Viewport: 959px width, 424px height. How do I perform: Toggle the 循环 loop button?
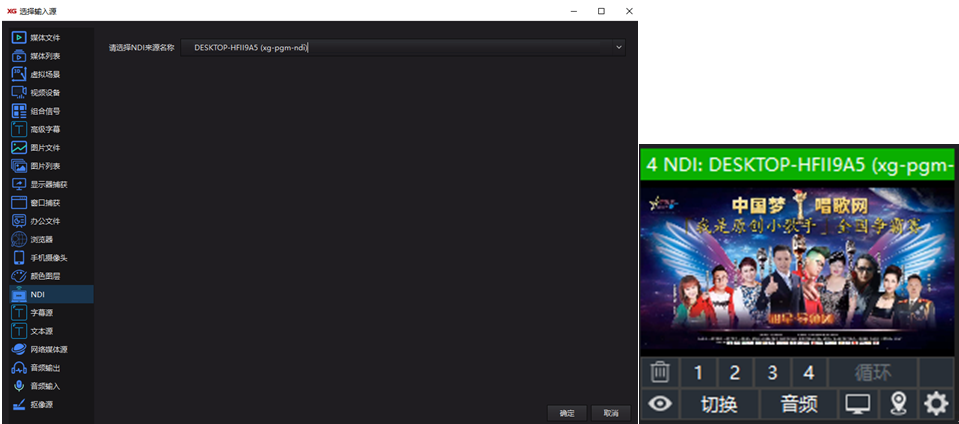(x=872, y=373)
